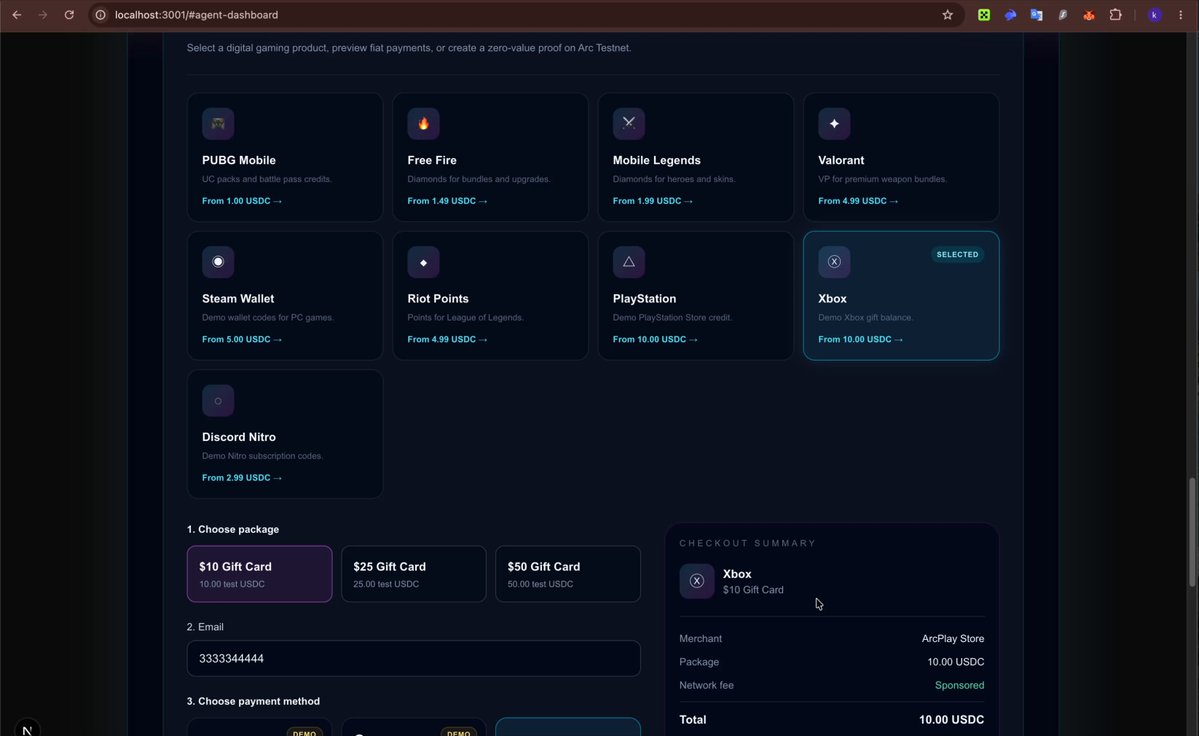This screenshot has width=1199, height=736.
Task: Open Riot Points From 4.99 USDC link
Action: (447, 339)
